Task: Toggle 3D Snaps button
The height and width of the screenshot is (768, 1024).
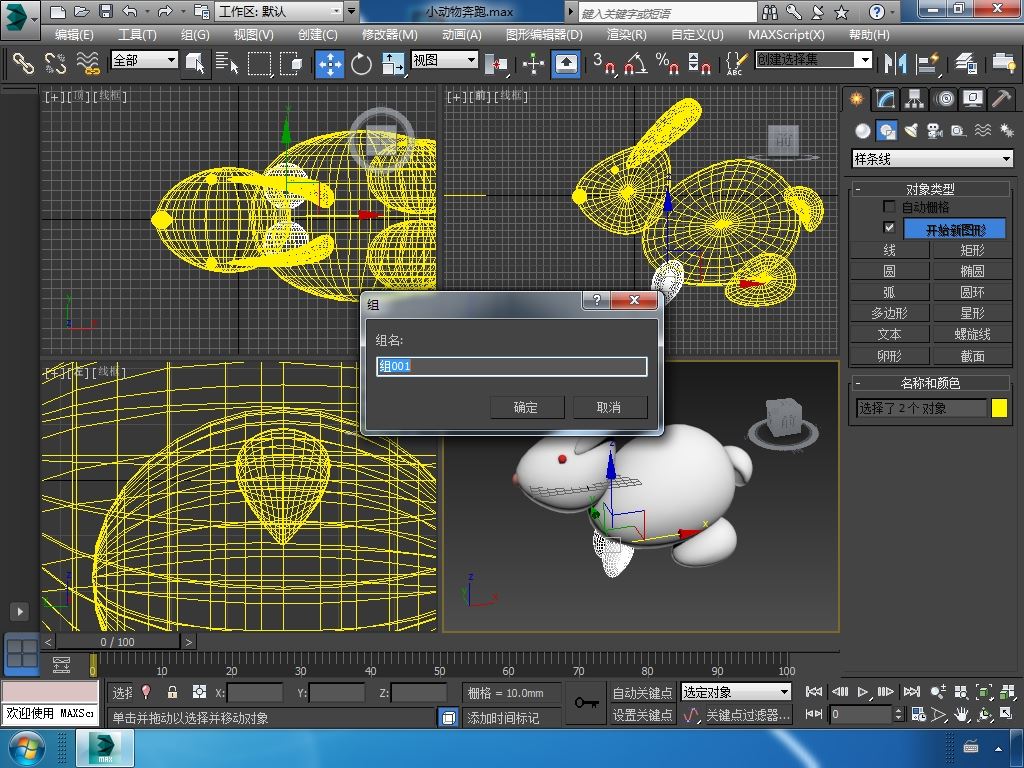Action: [605, 63]
